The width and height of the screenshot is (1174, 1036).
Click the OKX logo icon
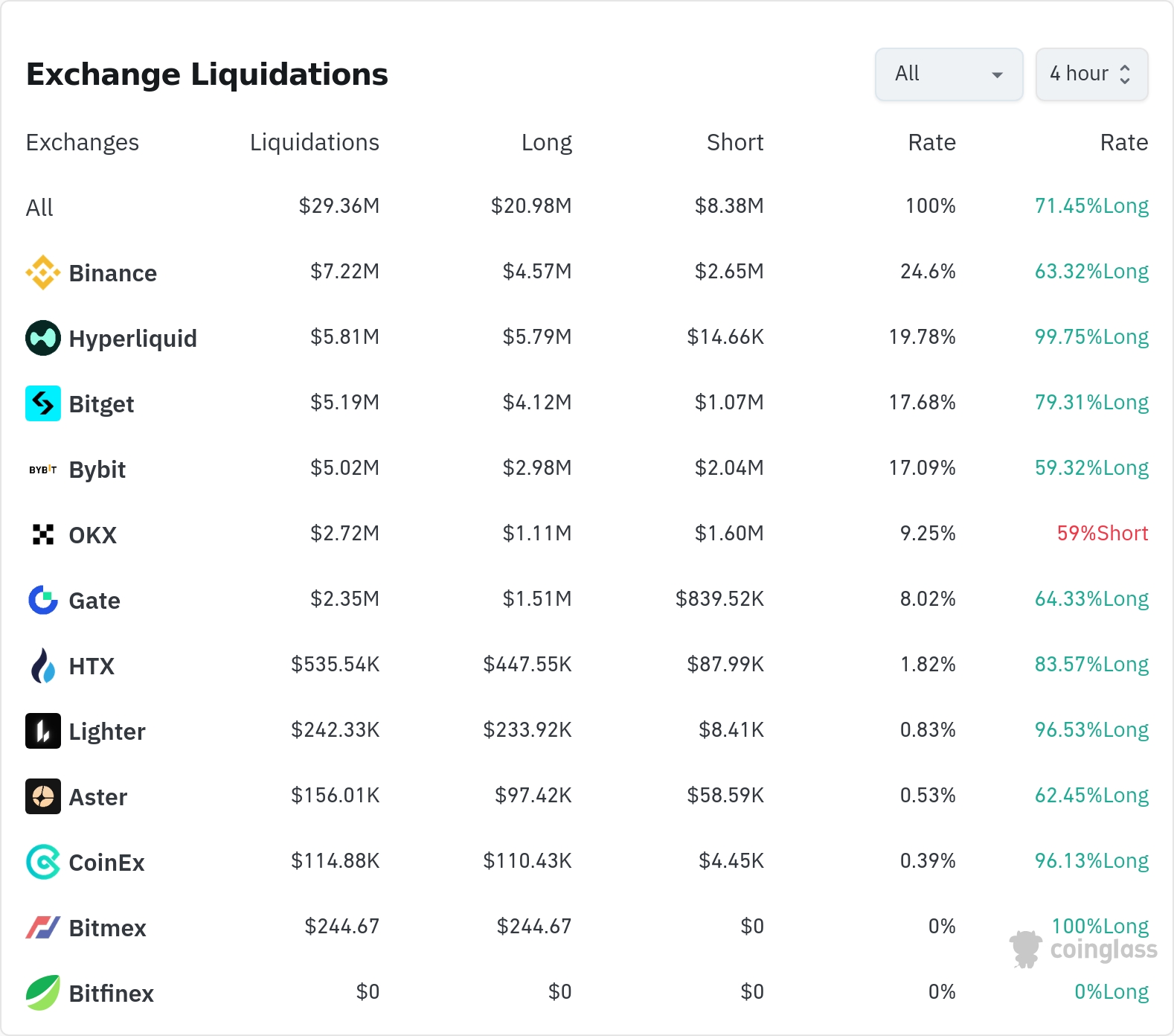click(x=43, y=534)
